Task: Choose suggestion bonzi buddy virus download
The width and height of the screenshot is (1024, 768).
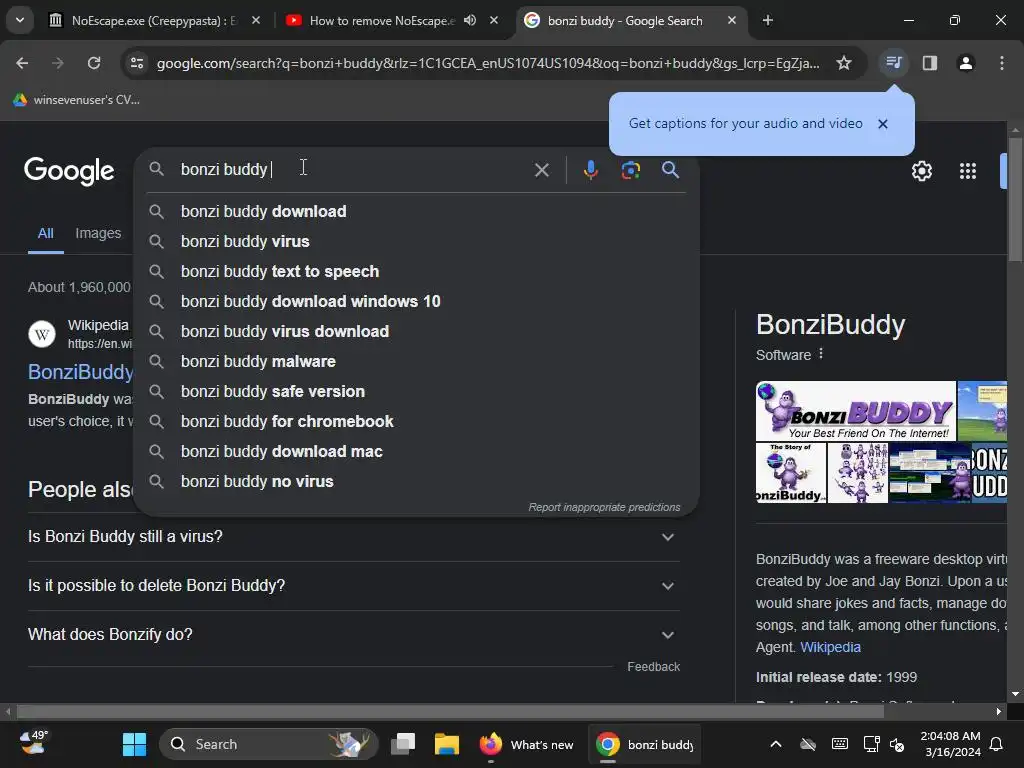Action: (x=417, y=332)
